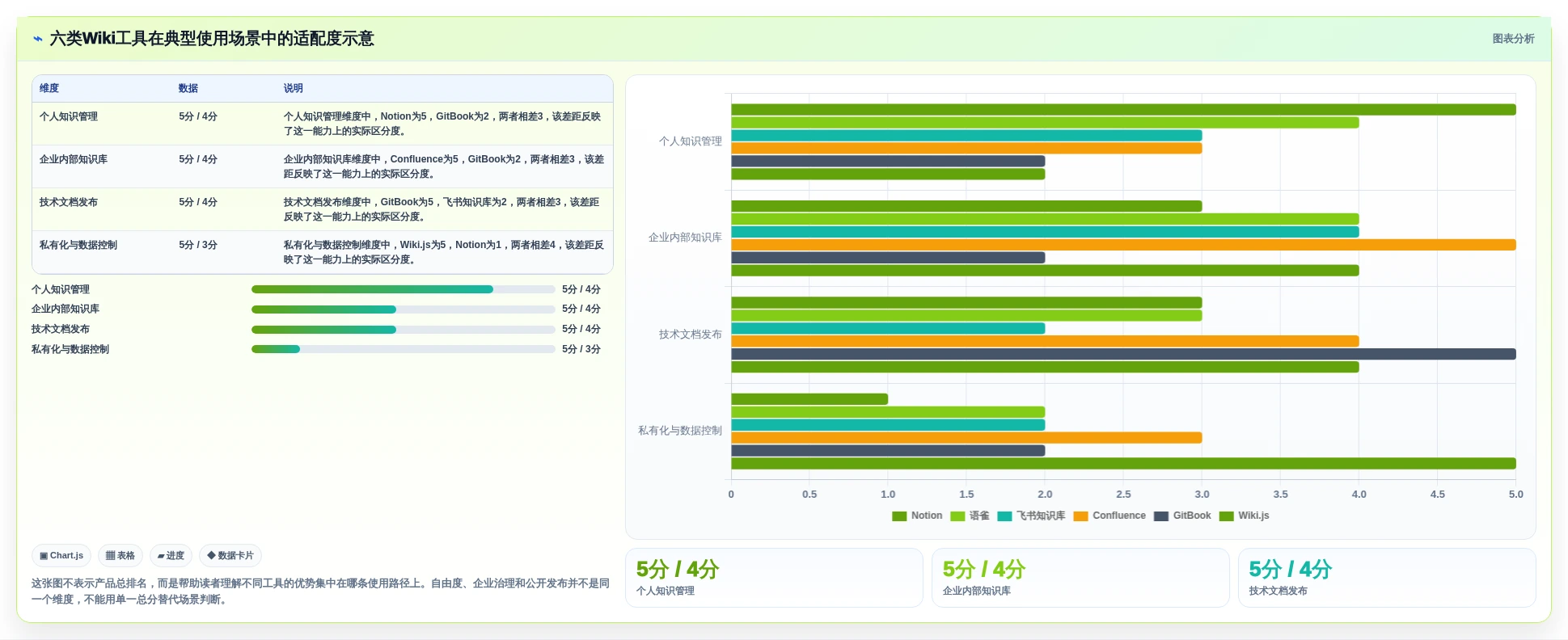
Task: Click the 维度 column header
Action: coord(49,89)
